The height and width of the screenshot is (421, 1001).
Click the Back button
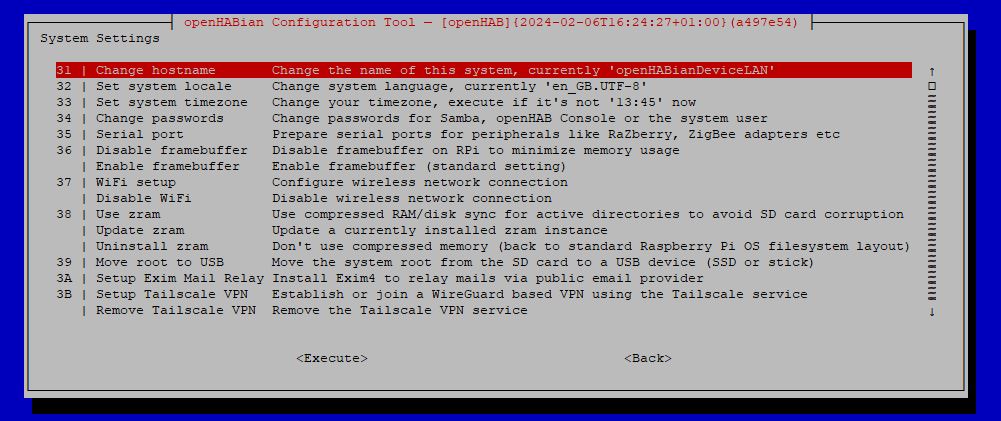tap(647, 358)
